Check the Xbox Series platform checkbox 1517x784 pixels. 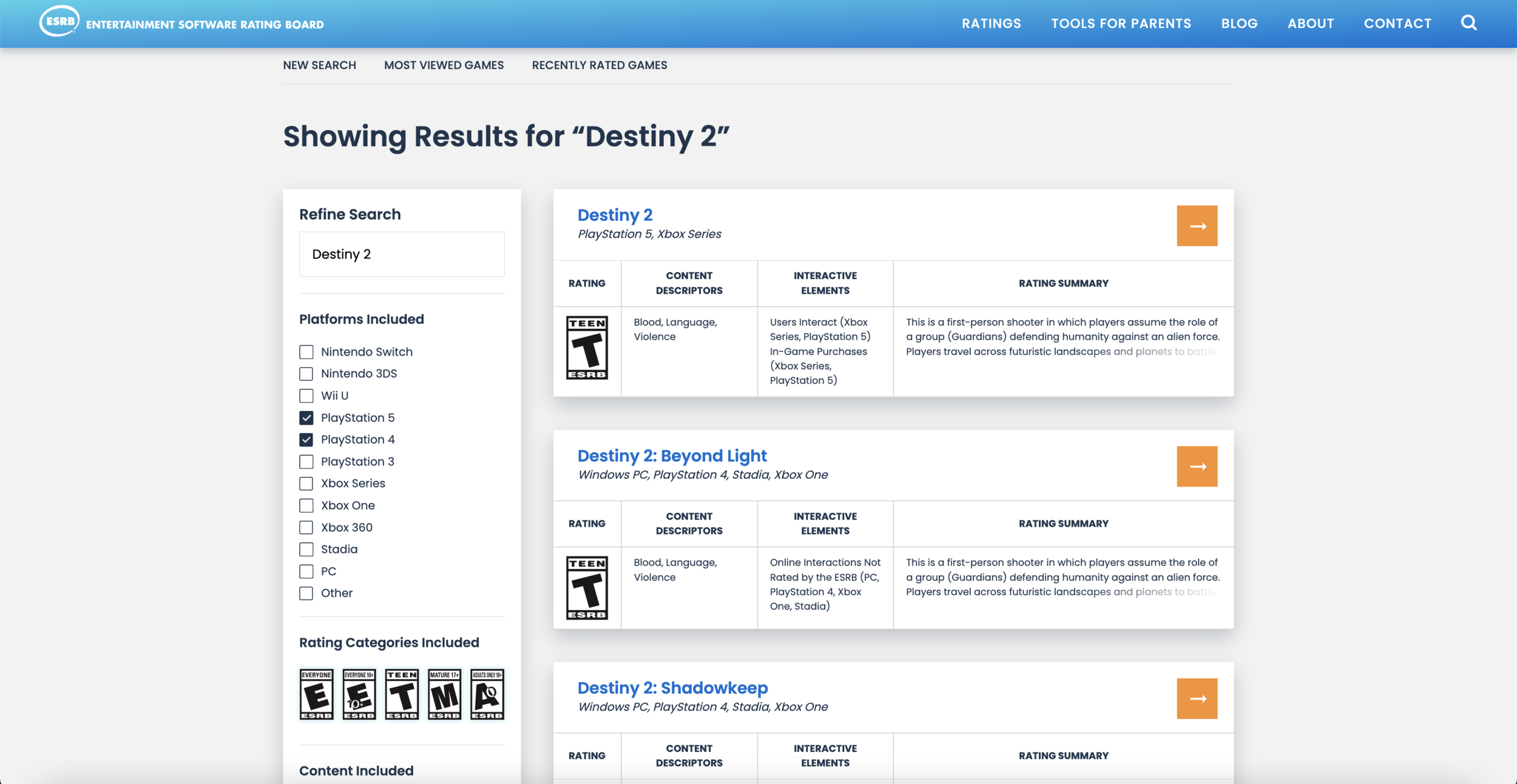[306, 484]
